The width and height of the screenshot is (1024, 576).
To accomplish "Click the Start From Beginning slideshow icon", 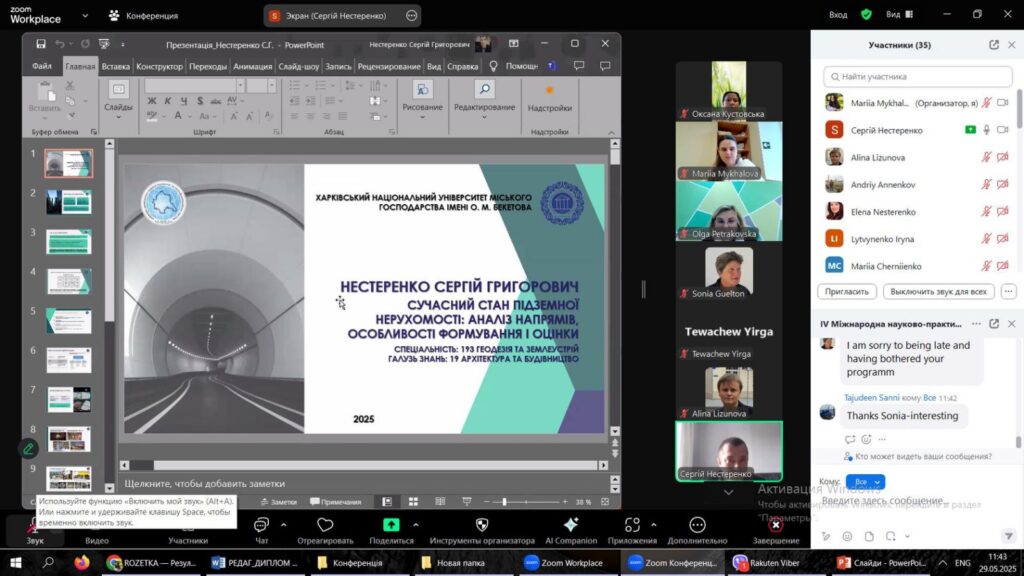I will (x=104, y=44).
